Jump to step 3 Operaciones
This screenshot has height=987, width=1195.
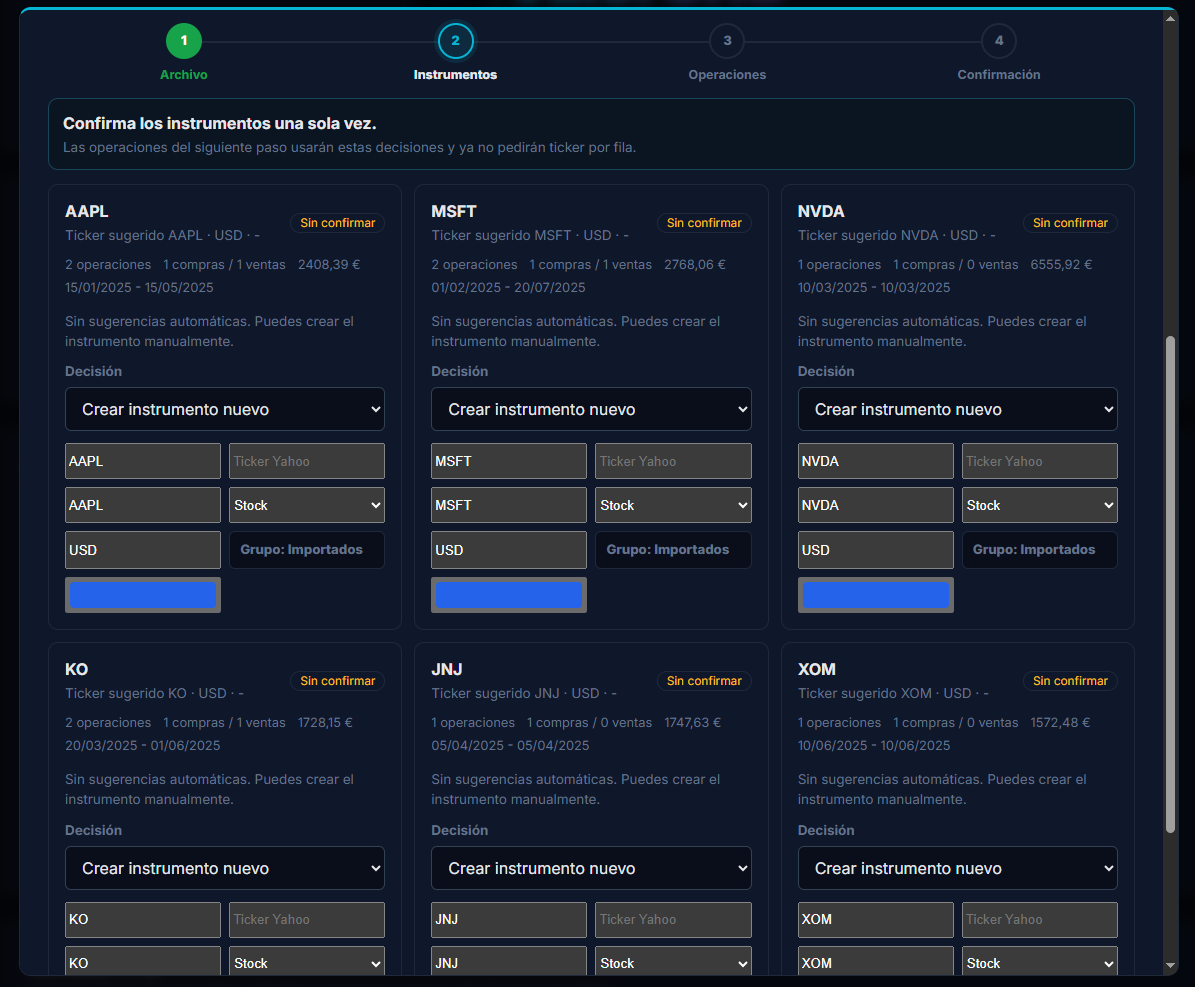click(727, 41)
